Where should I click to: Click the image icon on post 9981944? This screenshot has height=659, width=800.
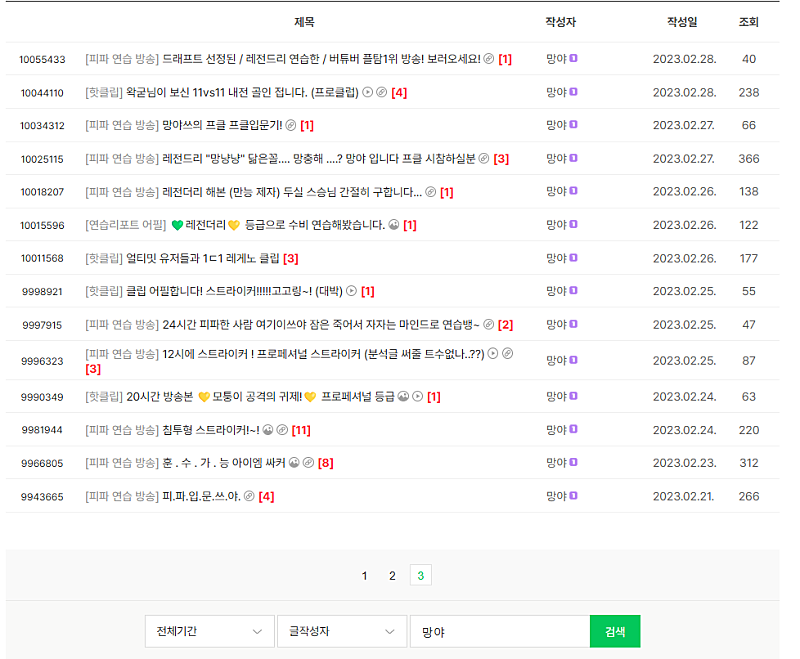click(268, 430)
